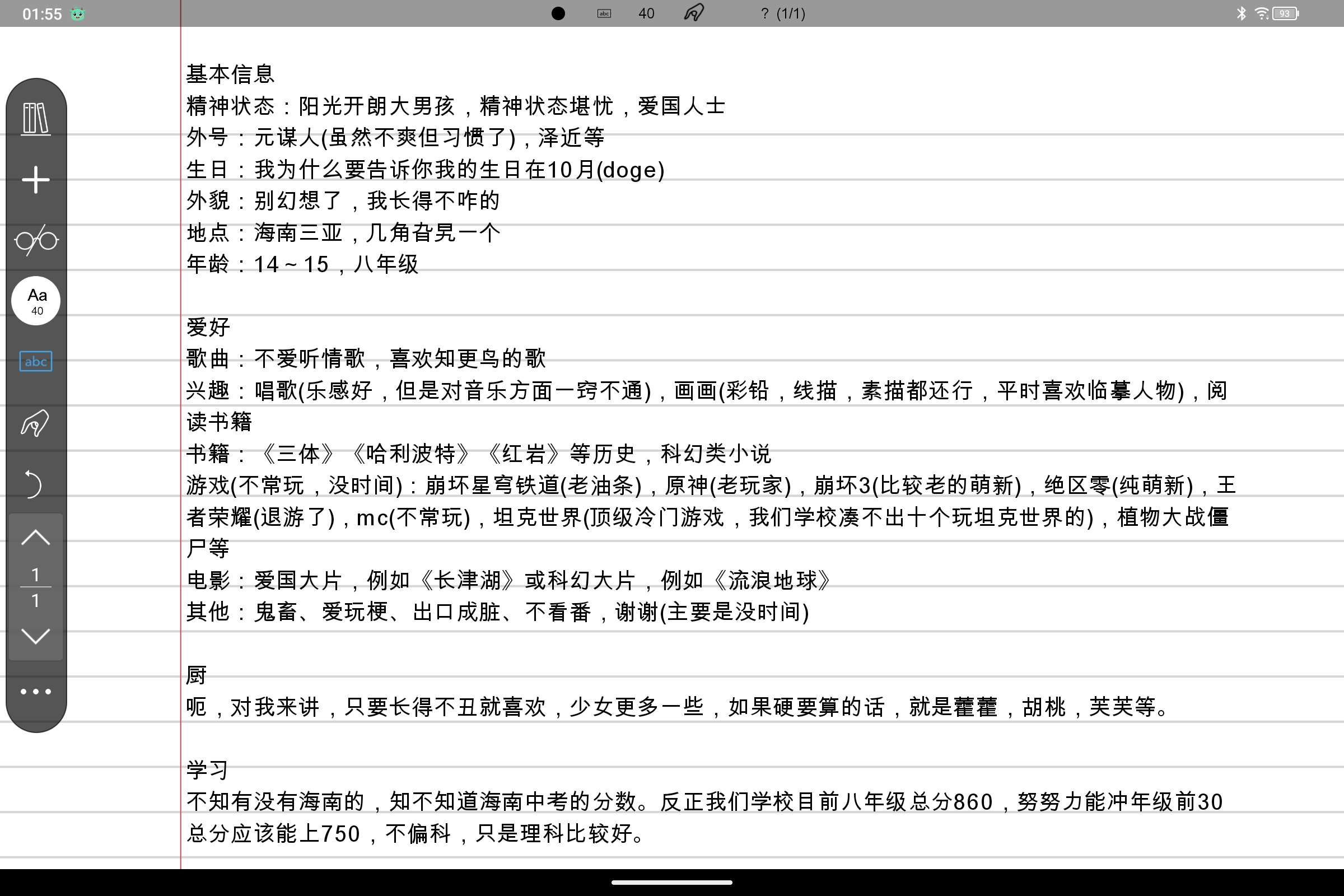
Task: Tap the page indicator 1/1 in sidebar
Action: tap(35, 587)
